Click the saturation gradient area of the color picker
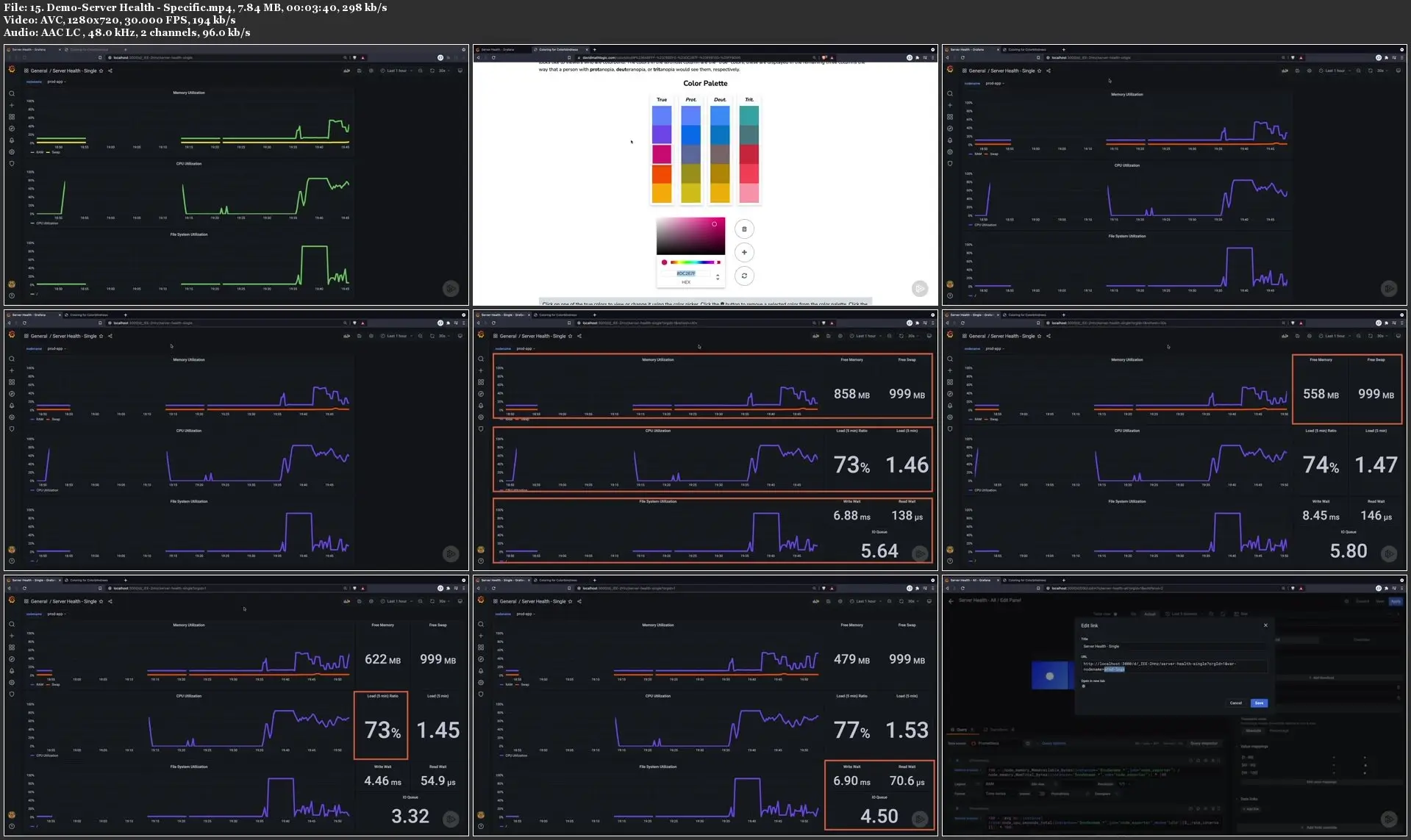Screen dimensions: 1411x840 pyautogui.click(x=690, y=235)
